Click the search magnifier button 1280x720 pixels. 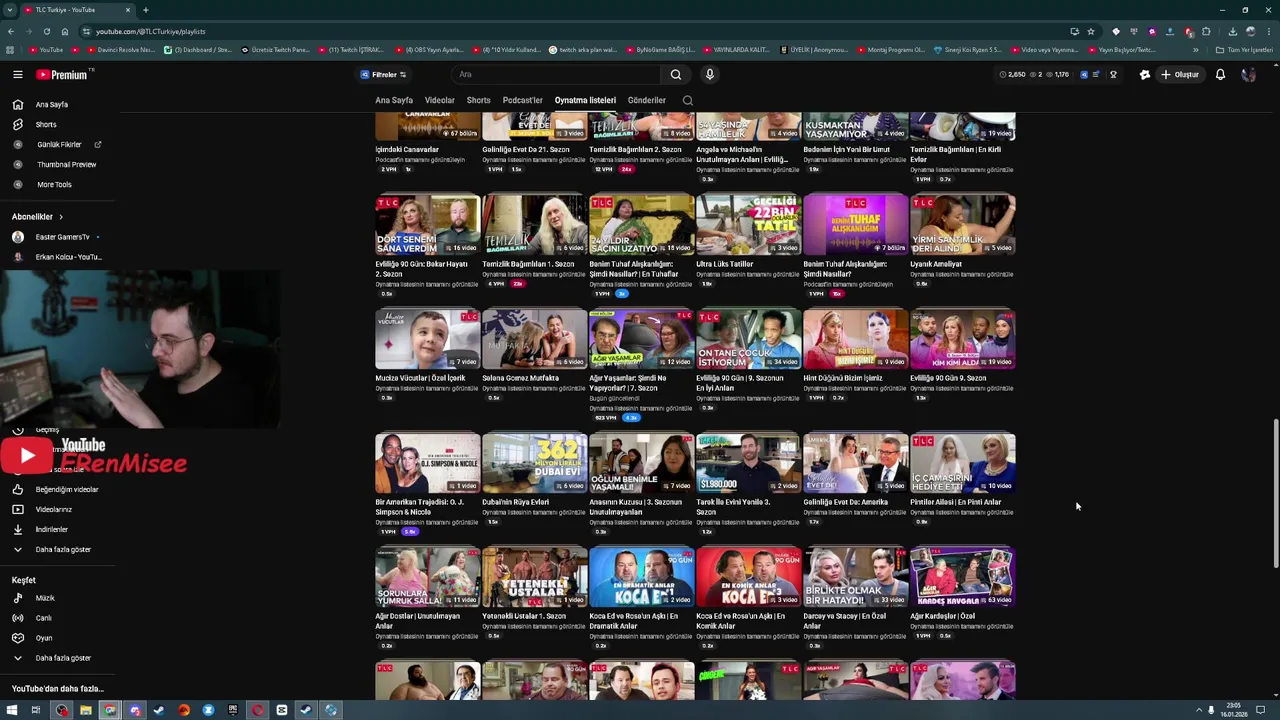(x=676, y=74)
